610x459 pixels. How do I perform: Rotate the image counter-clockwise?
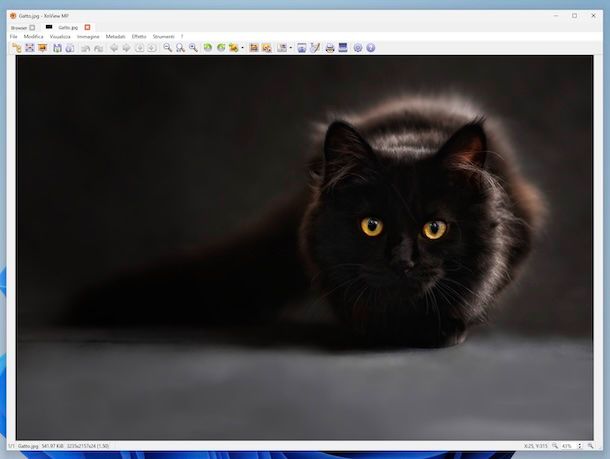pos(208,48)
